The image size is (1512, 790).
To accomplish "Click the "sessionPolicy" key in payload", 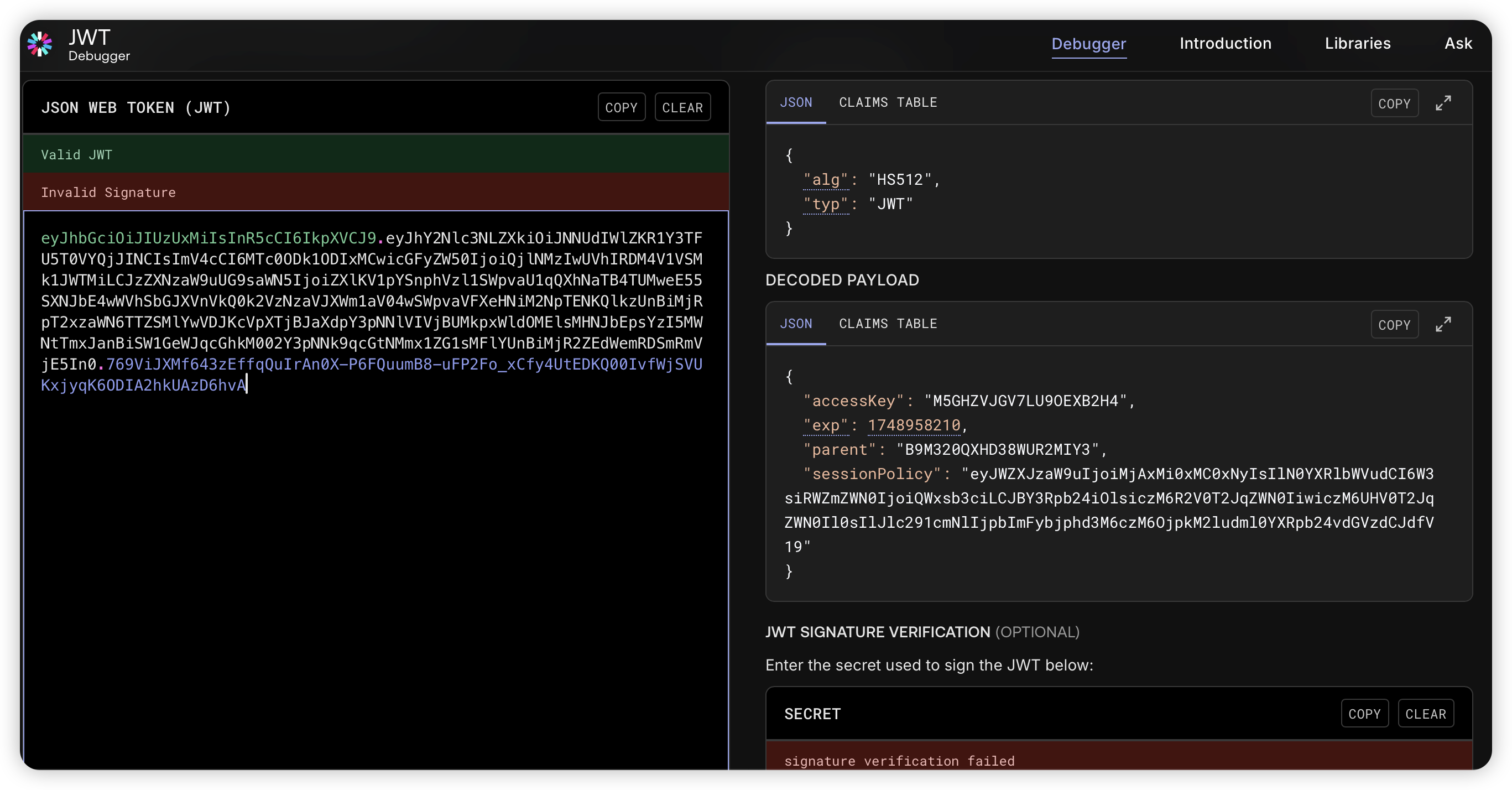I will pos(872,474).
